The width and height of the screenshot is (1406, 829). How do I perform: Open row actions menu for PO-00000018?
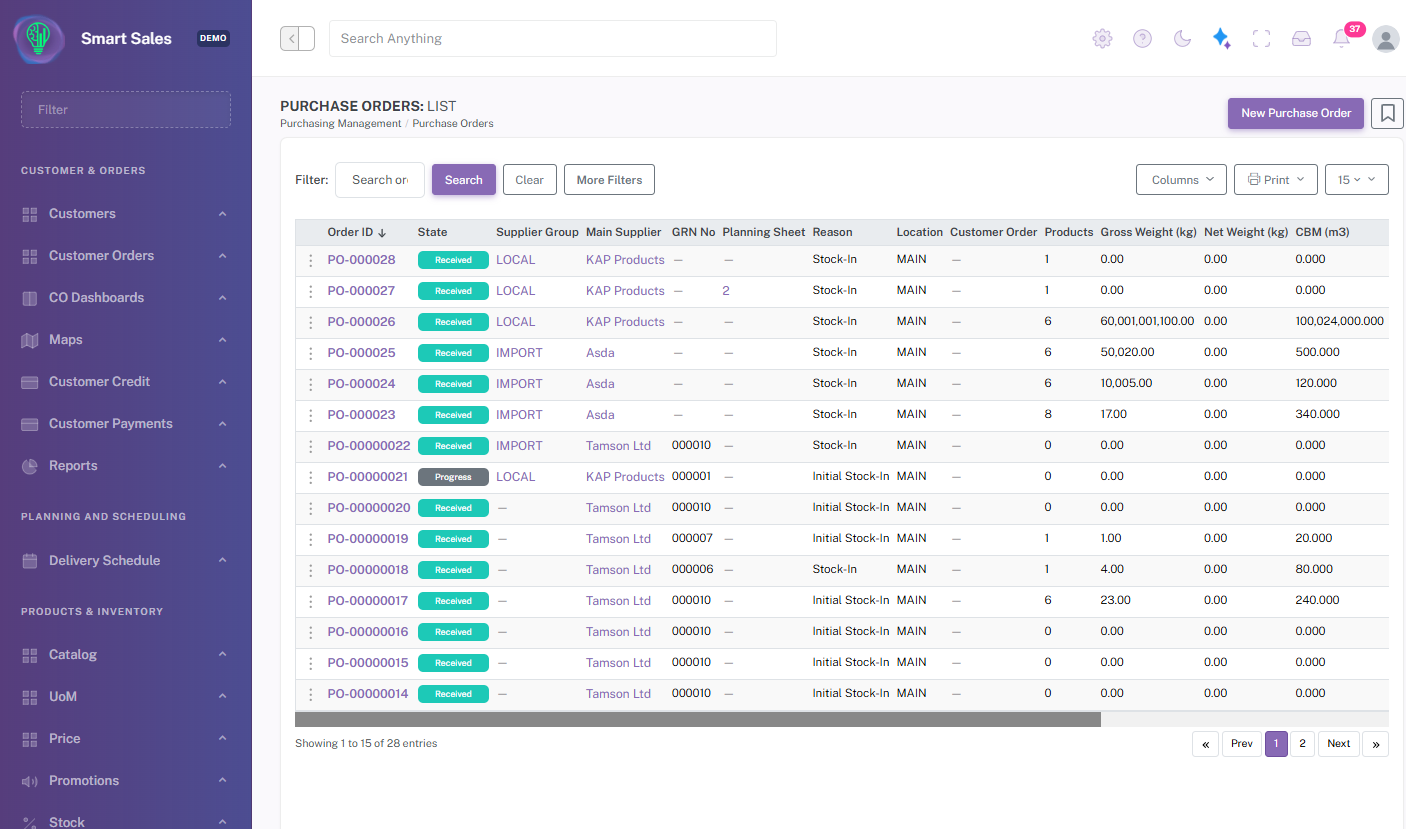click(x=310, y=570)
